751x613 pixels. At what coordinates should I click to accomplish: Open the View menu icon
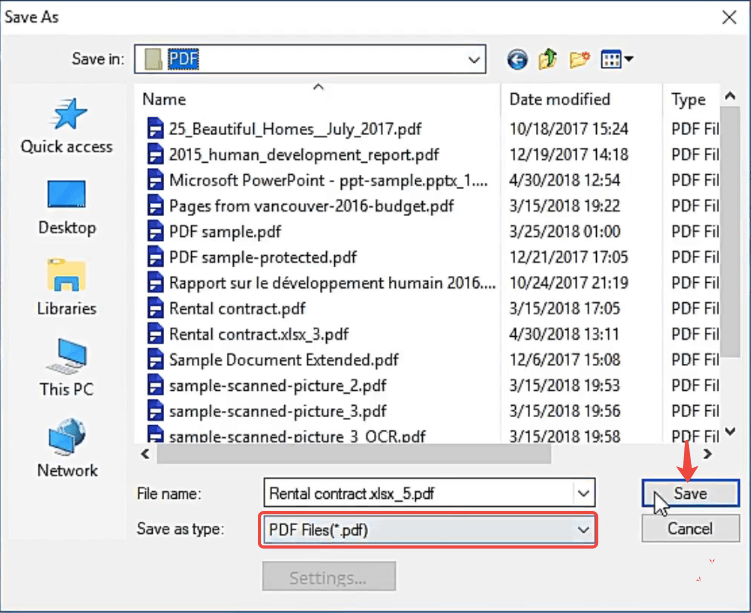(x=617, y=60)
